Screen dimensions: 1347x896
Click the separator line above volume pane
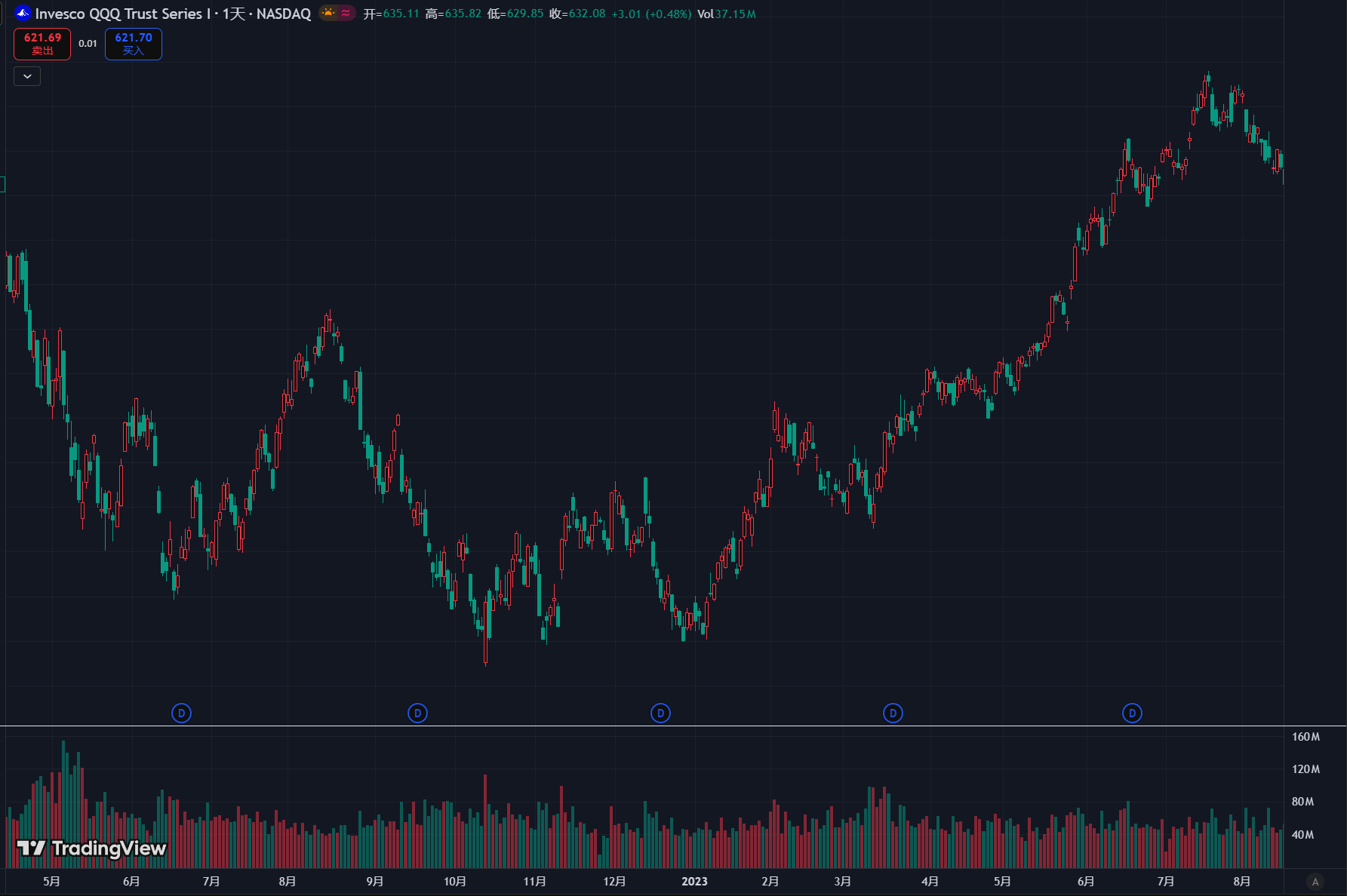point(641,726)
